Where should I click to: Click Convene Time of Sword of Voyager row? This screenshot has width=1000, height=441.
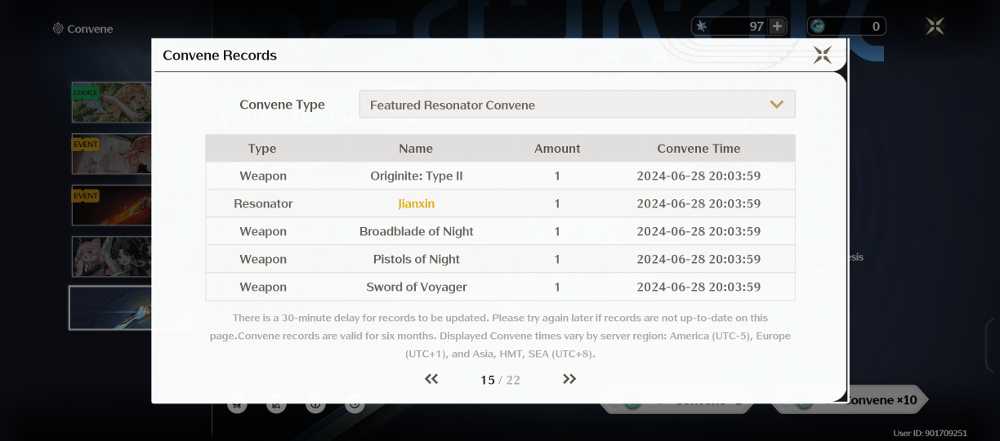click(x=698, y=287)
